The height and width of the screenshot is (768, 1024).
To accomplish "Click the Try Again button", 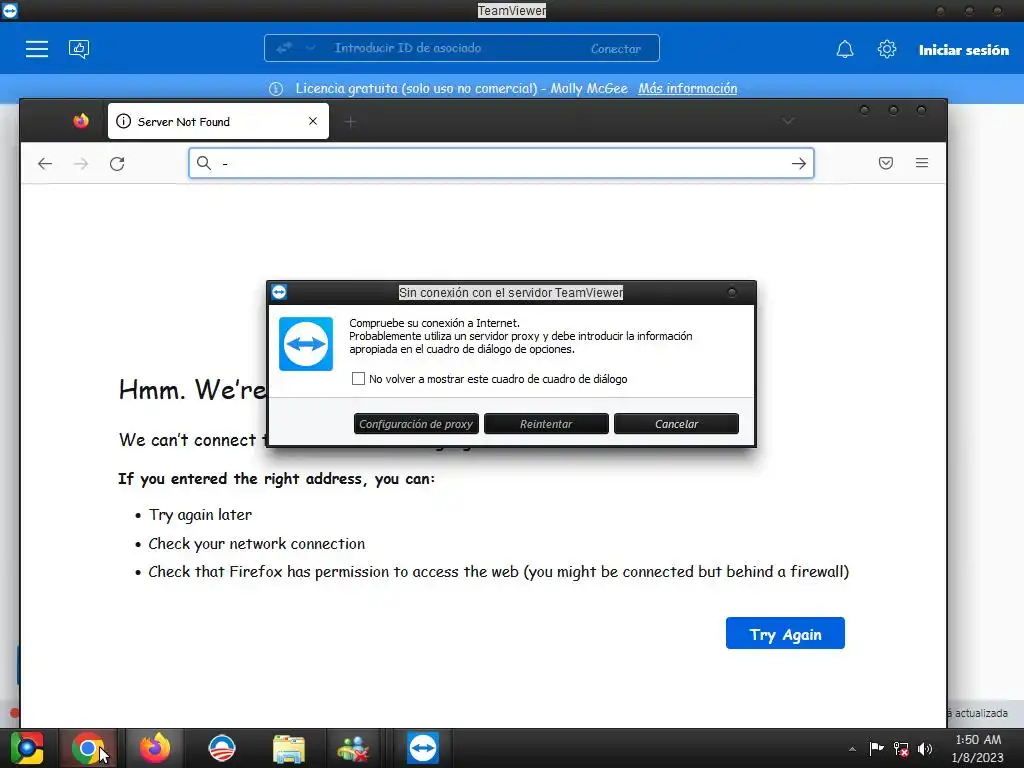I will click(x=785, y=633).
